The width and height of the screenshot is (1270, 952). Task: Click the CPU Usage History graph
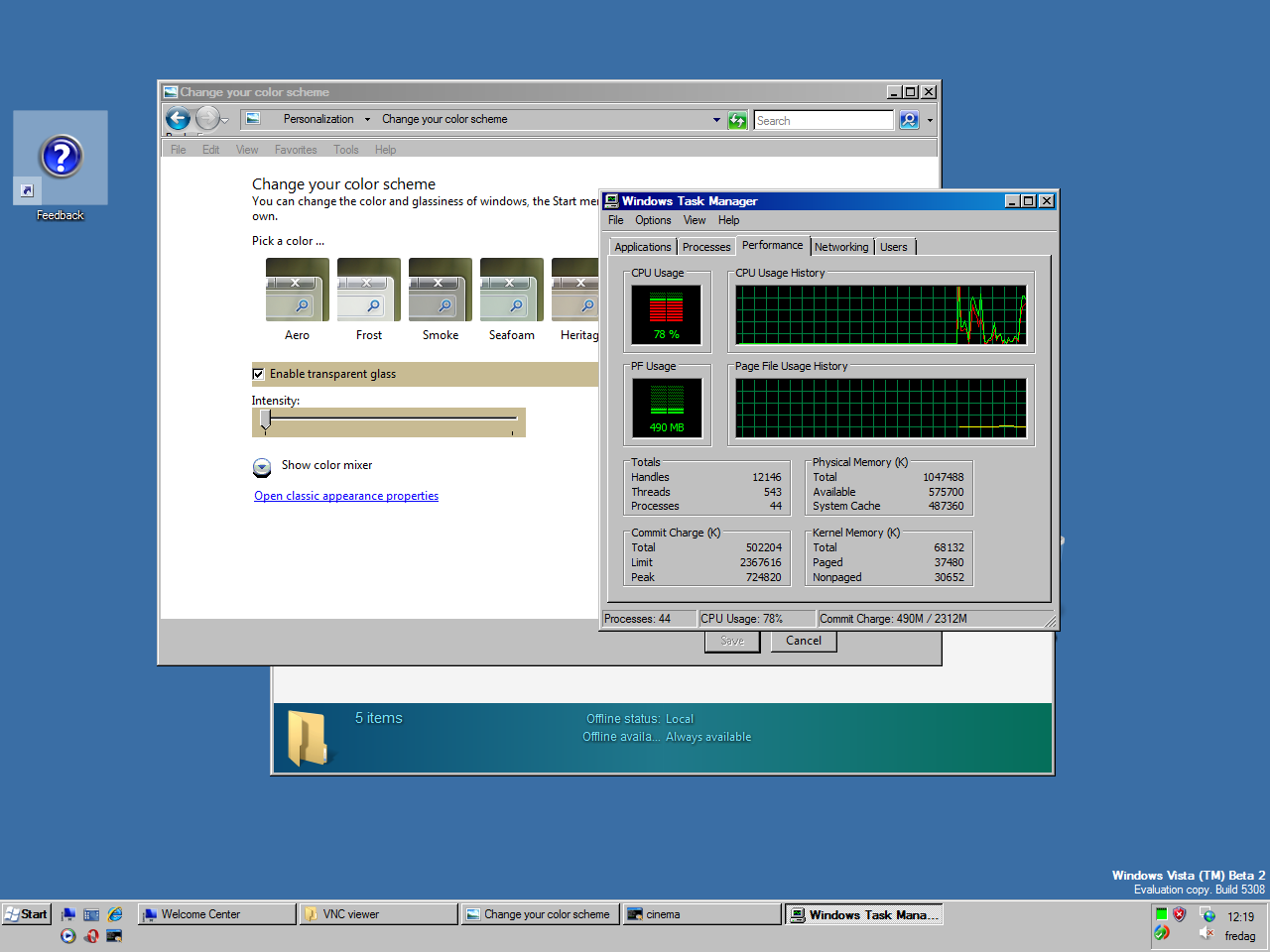point(881,315)
